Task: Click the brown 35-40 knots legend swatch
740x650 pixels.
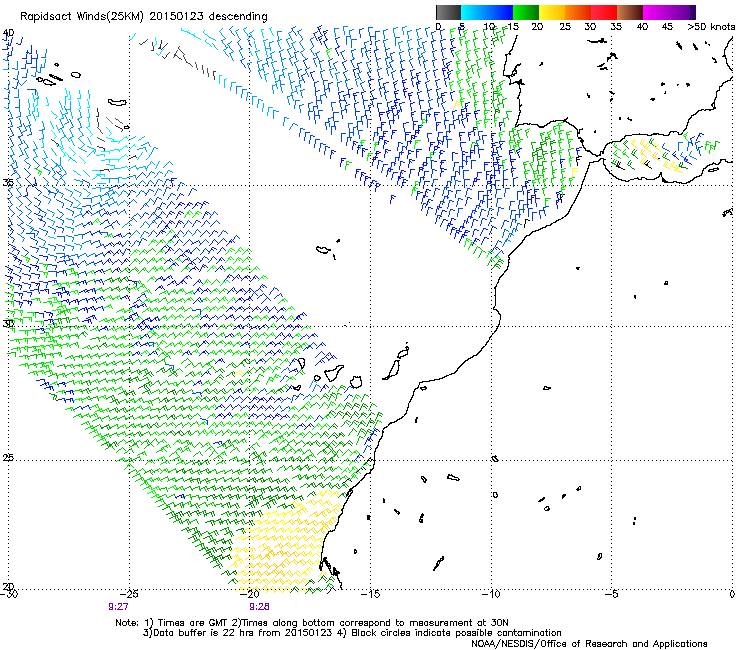Action: coord(630,12)
